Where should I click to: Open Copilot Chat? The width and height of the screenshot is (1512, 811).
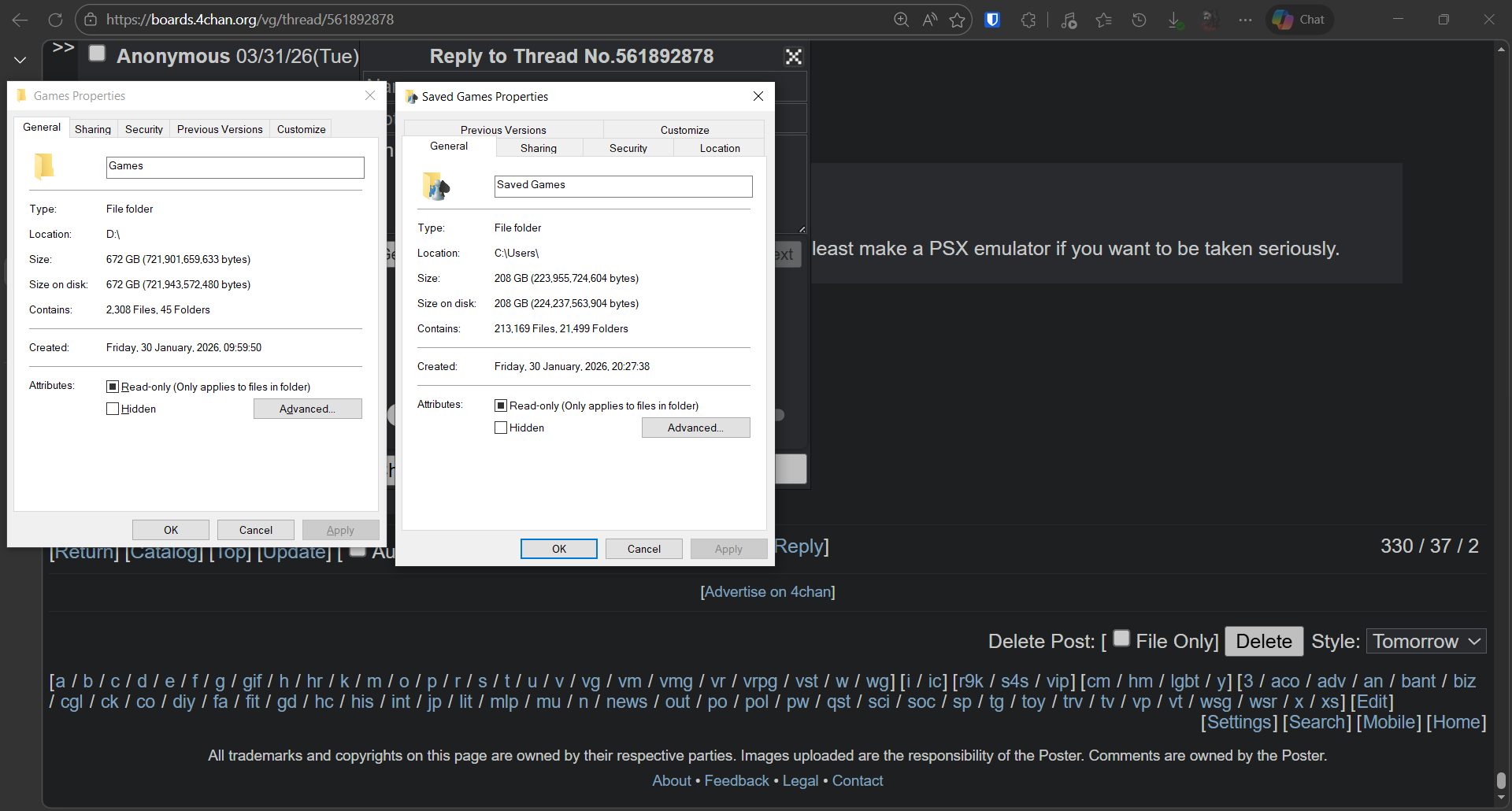click(x=1299, y=20)
